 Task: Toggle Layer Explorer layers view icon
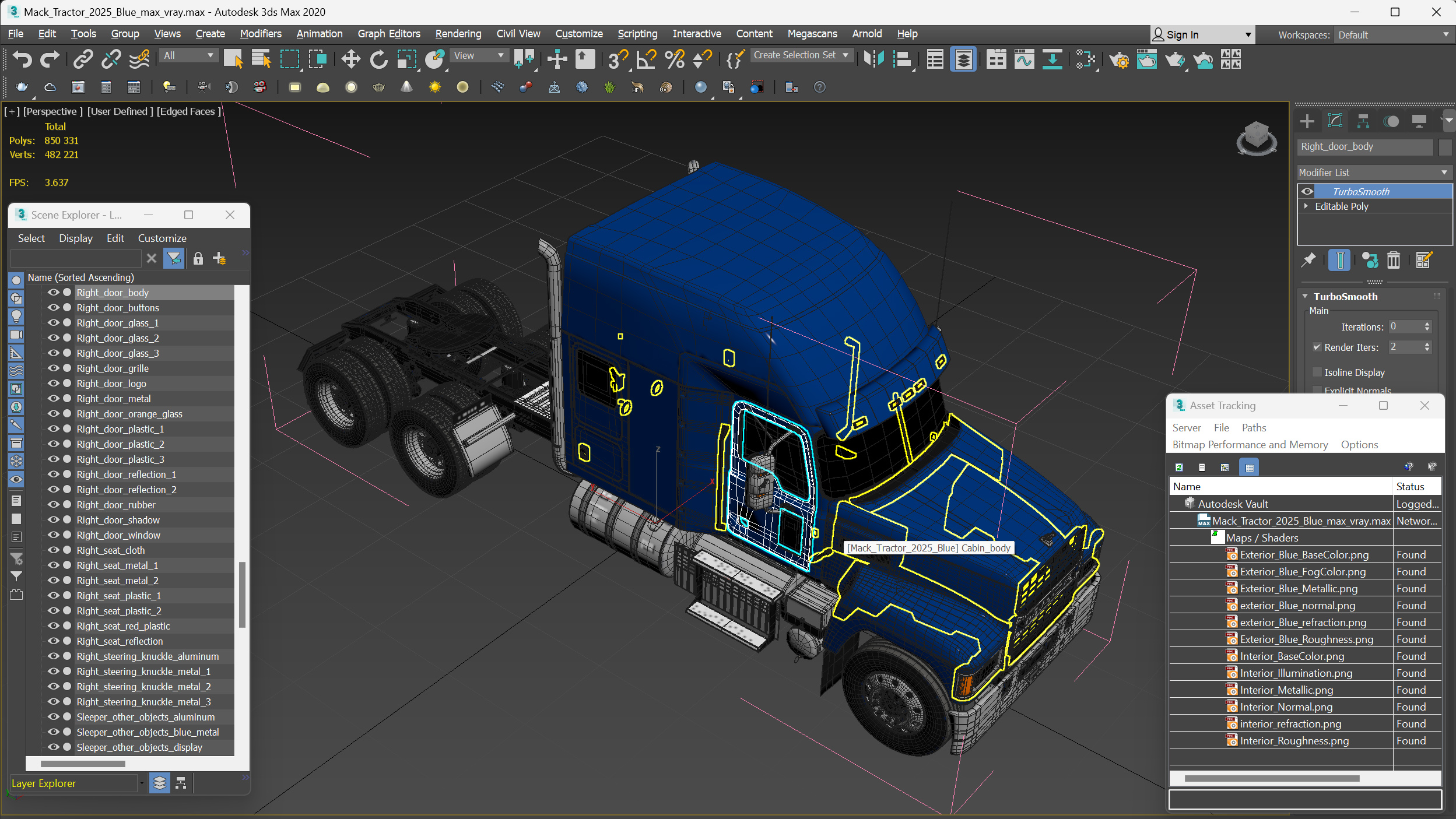159,783
